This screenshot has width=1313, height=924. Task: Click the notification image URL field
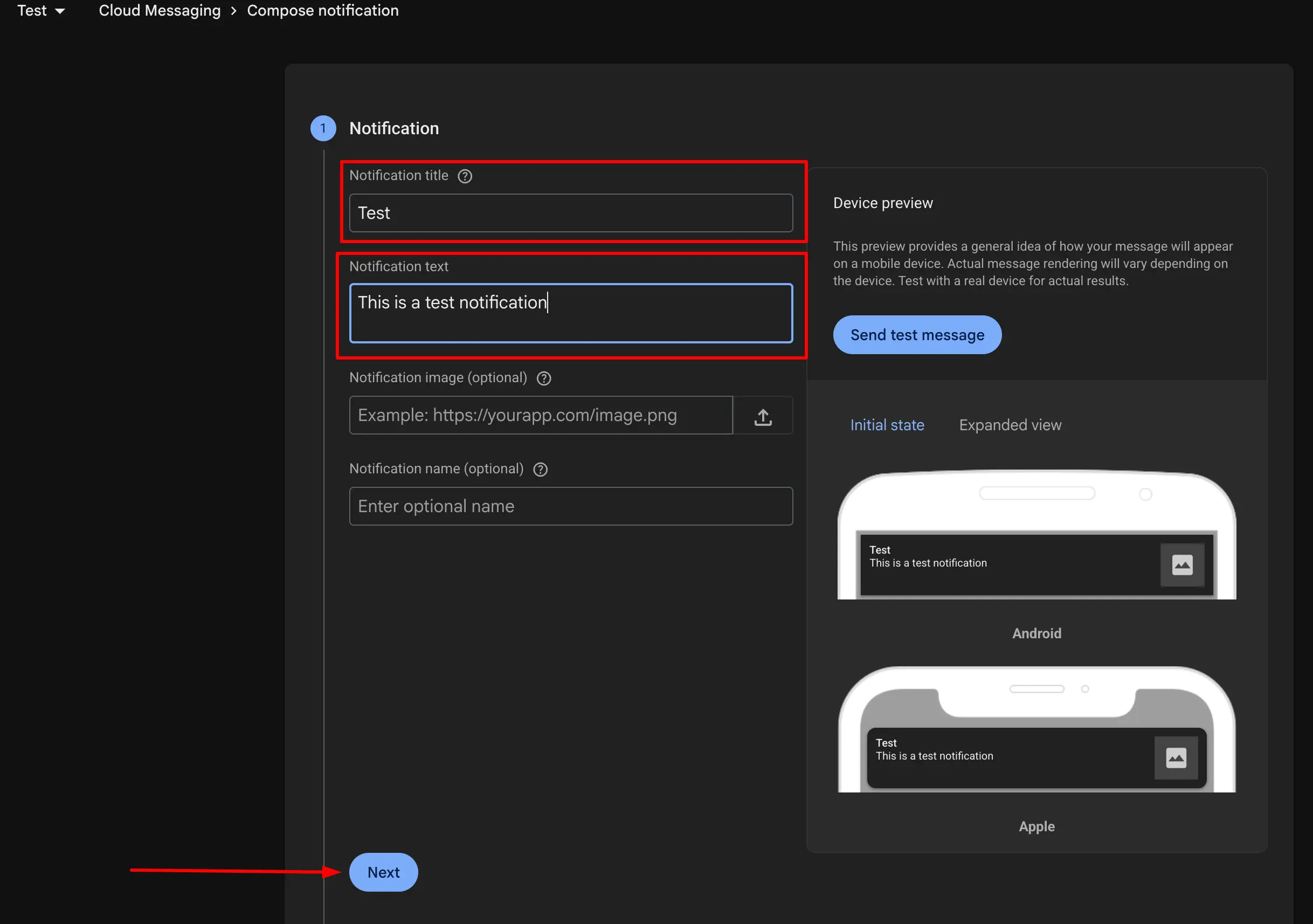(541, 416)
